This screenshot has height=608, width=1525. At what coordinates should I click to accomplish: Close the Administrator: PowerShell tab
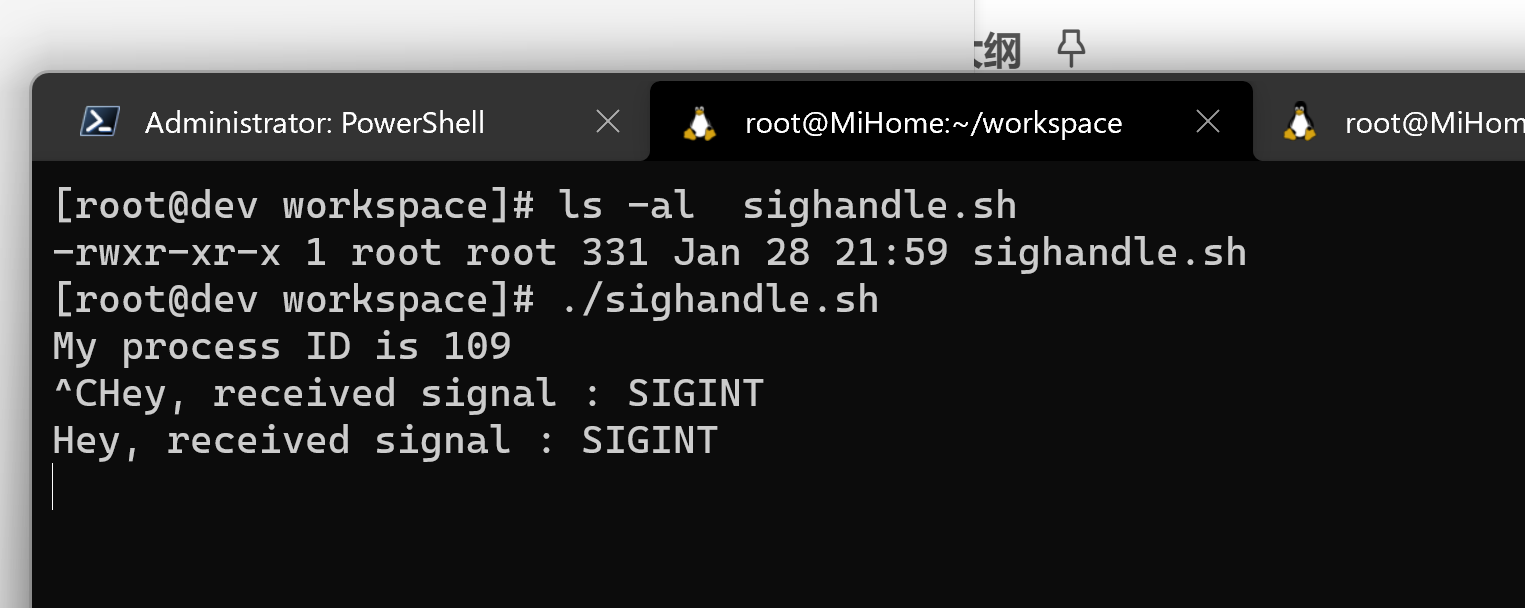pos(608,122)
